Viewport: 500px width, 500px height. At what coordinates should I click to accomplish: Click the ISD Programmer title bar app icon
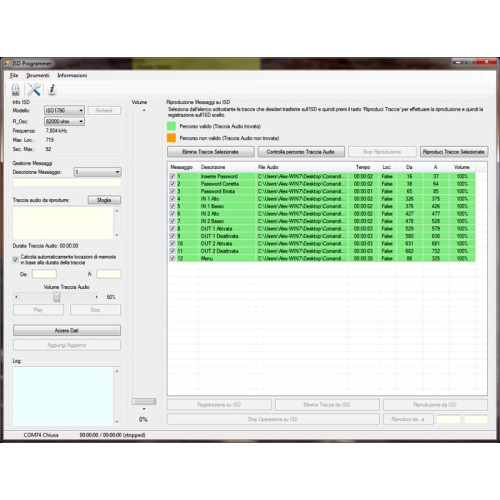pyautogui.click(x=7, y=63)
